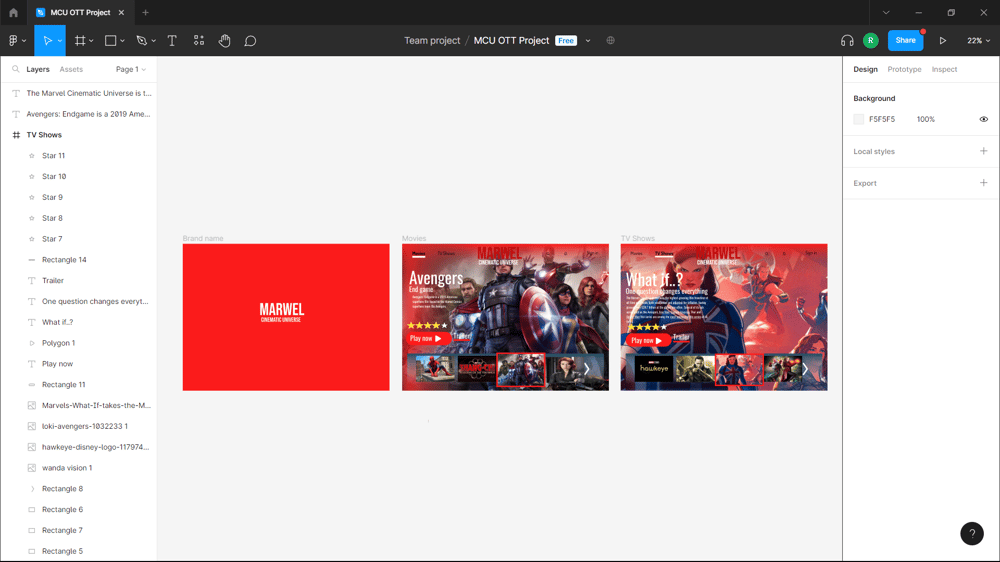1000x562 pixels.
Task: Click the Polygon 1 layer icon
Action: [x=31, y=343]
